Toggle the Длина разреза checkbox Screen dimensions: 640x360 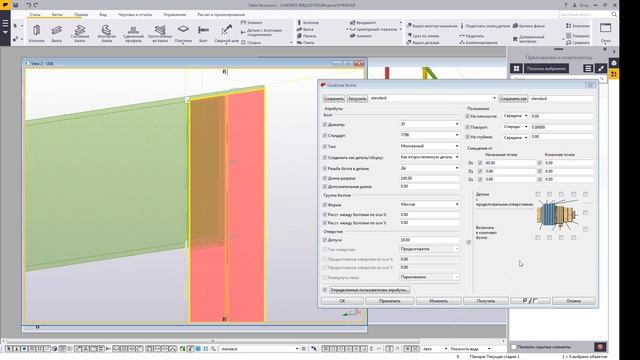tap(325, 178)
